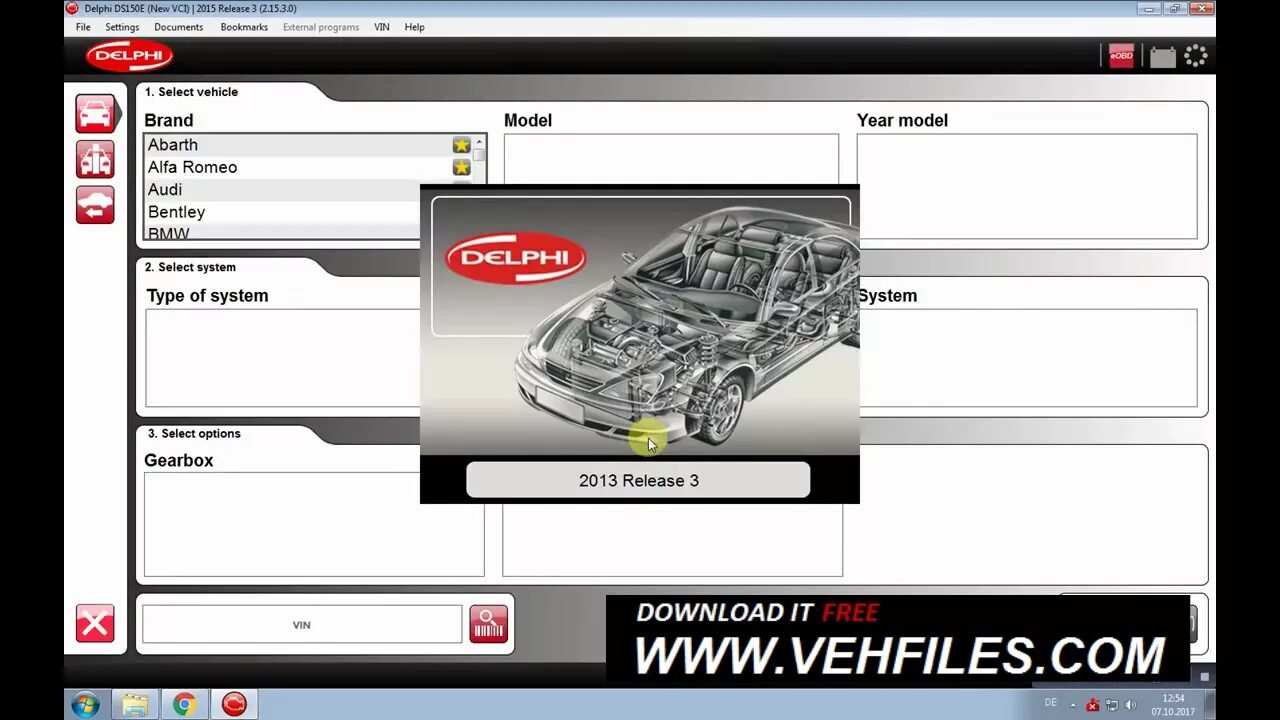The image size is (1280, 720).
Task: Open Windows Explorer from the taskbar
Action: 135,704
